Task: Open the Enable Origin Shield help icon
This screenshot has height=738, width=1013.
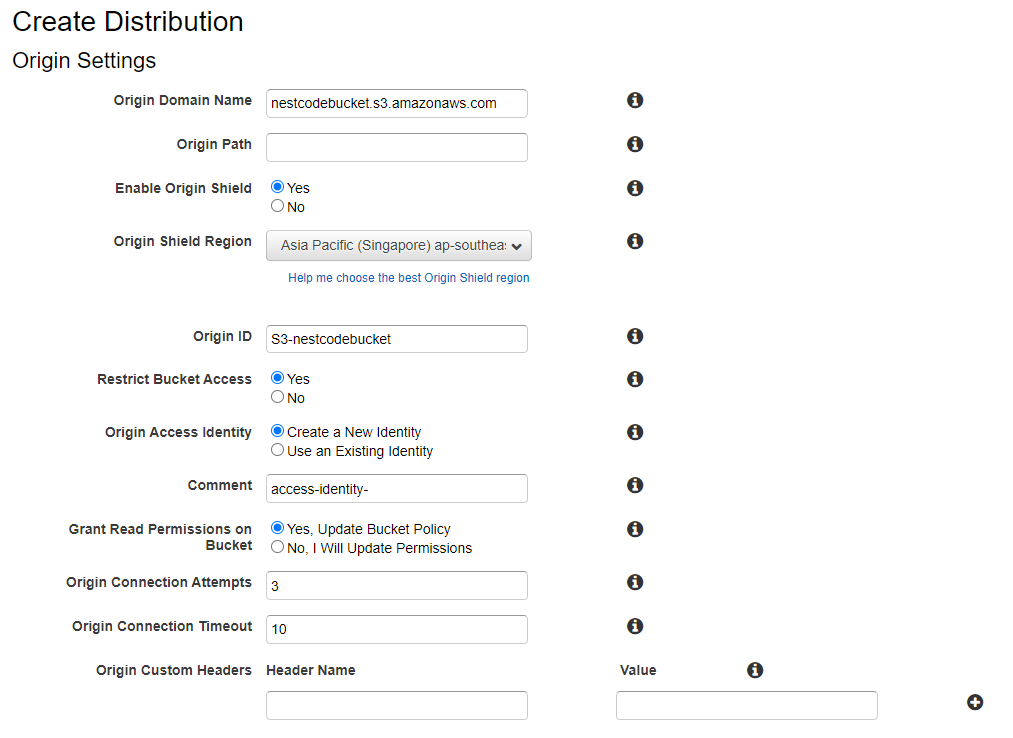Action: coord(635,188)
